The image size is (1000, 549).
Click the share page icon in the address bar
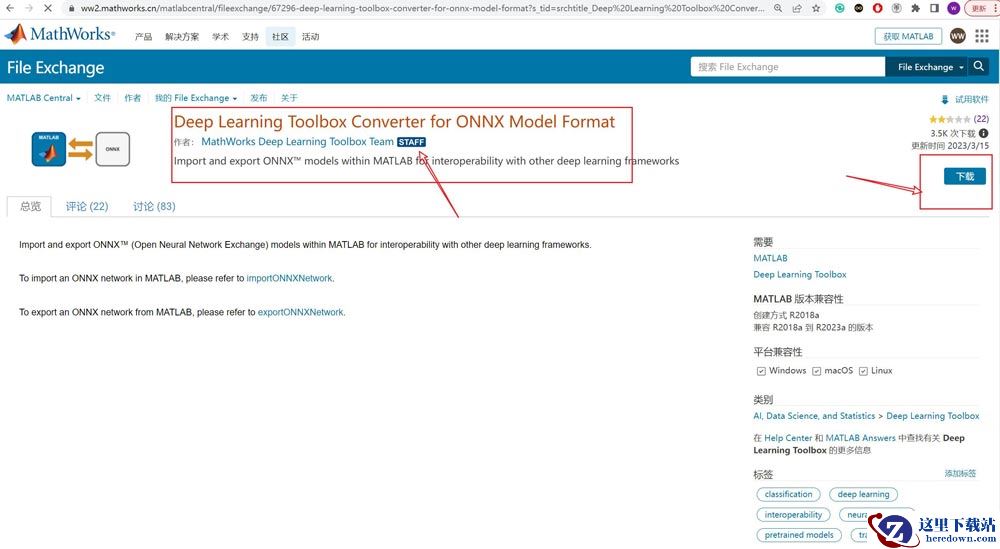[x=797, y=8]
